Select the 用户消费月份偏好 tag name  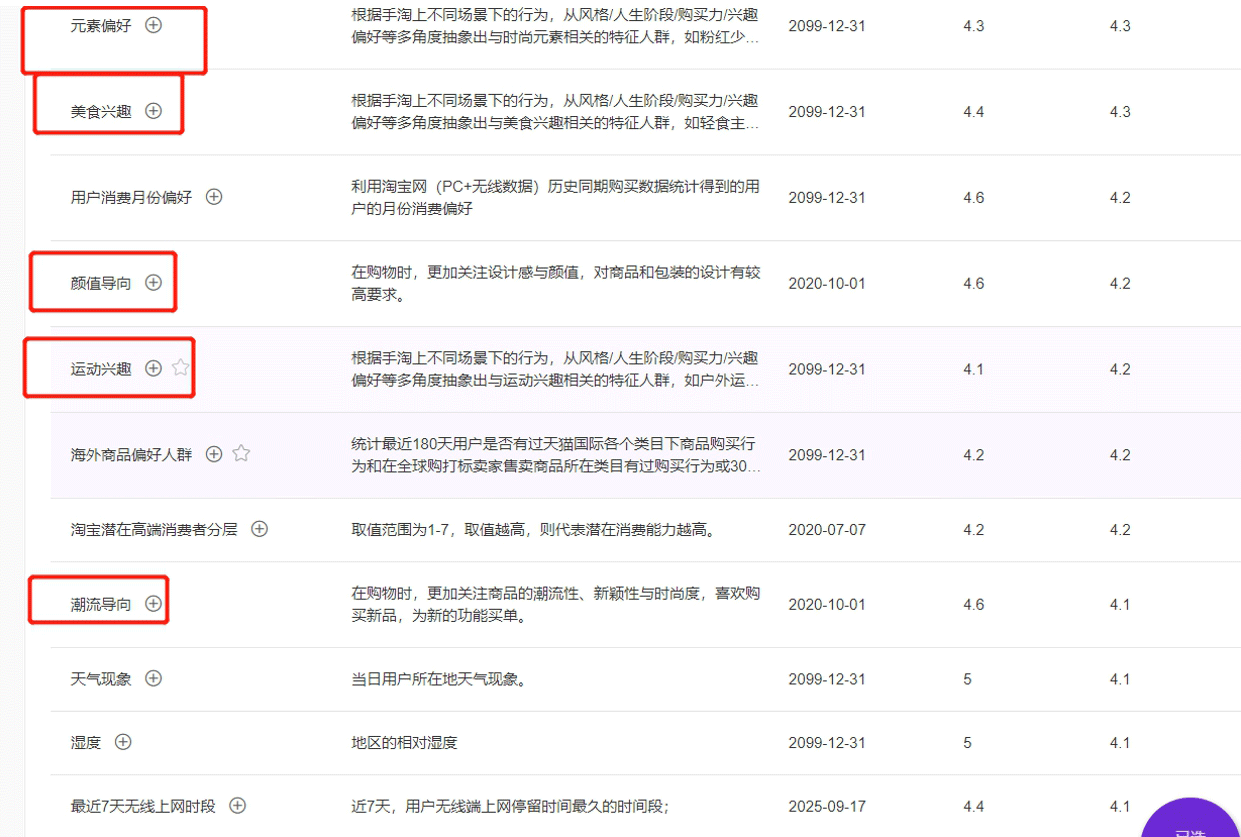click(131, 198)
